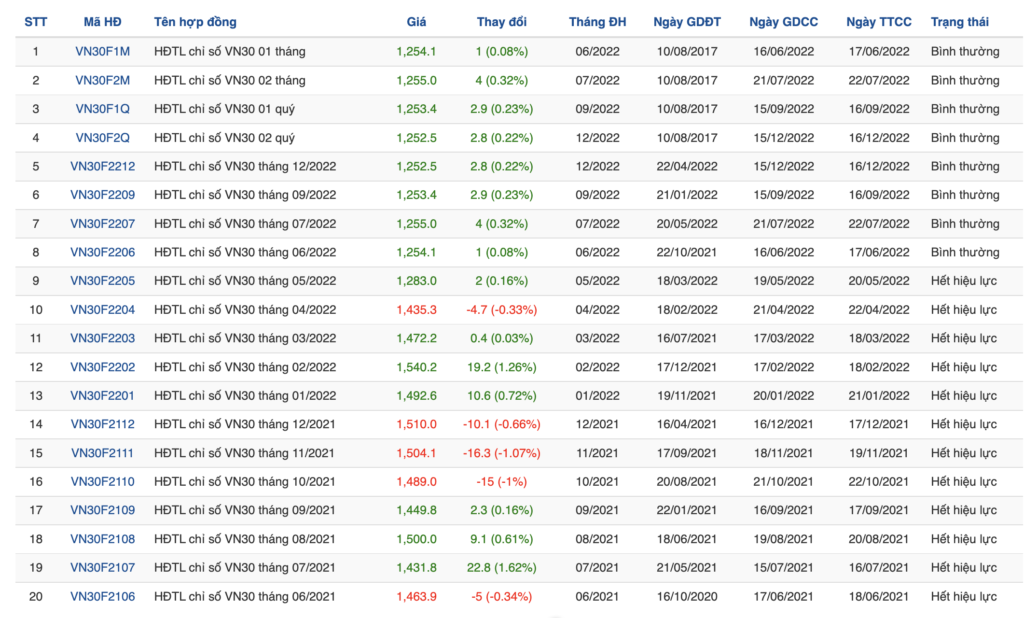Click the 'Thay đổi' column header
This screenshot has width=1024, height=618.
502,22
